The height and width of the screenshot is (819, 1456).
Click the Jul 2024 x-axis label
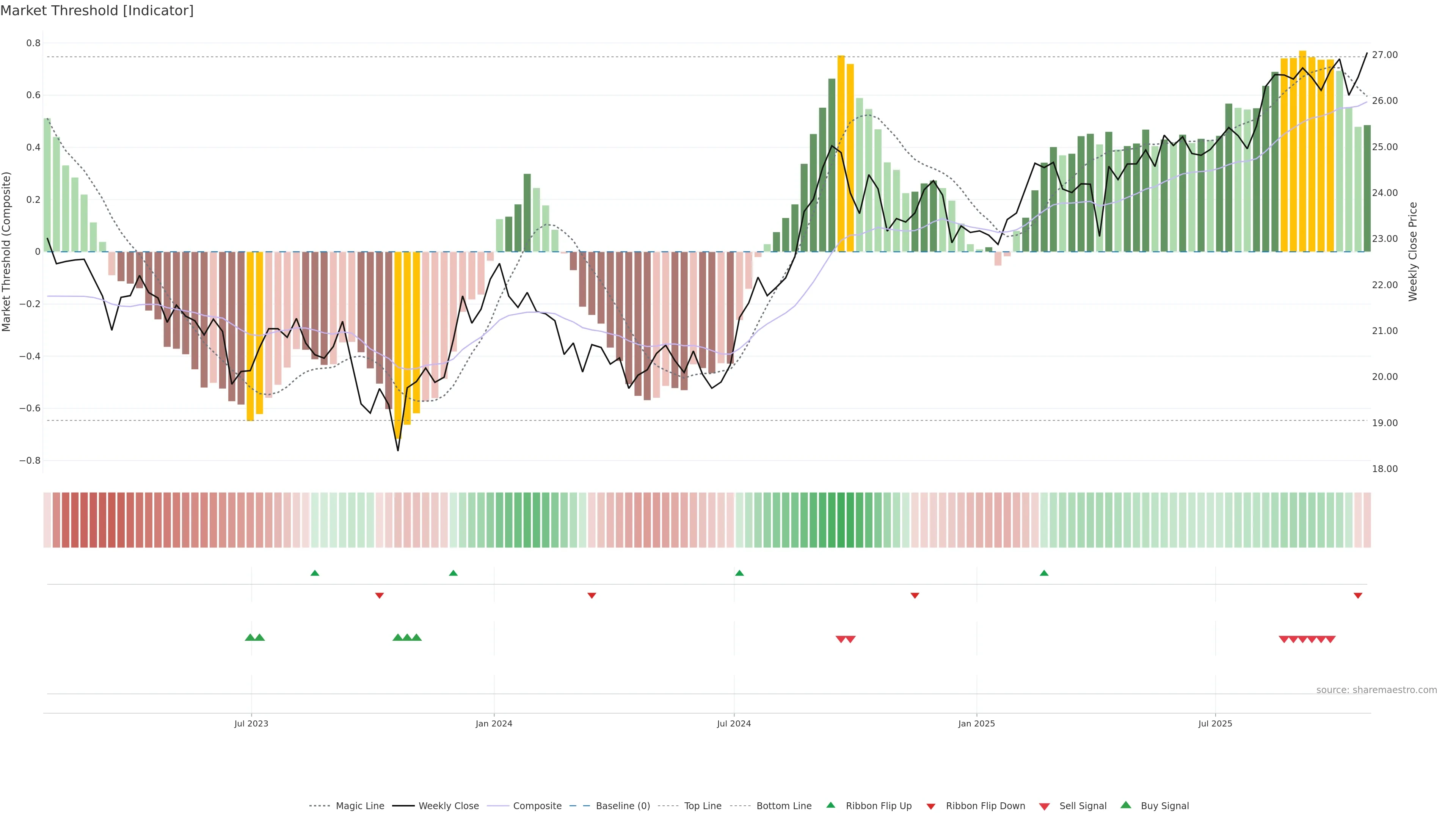734,723
